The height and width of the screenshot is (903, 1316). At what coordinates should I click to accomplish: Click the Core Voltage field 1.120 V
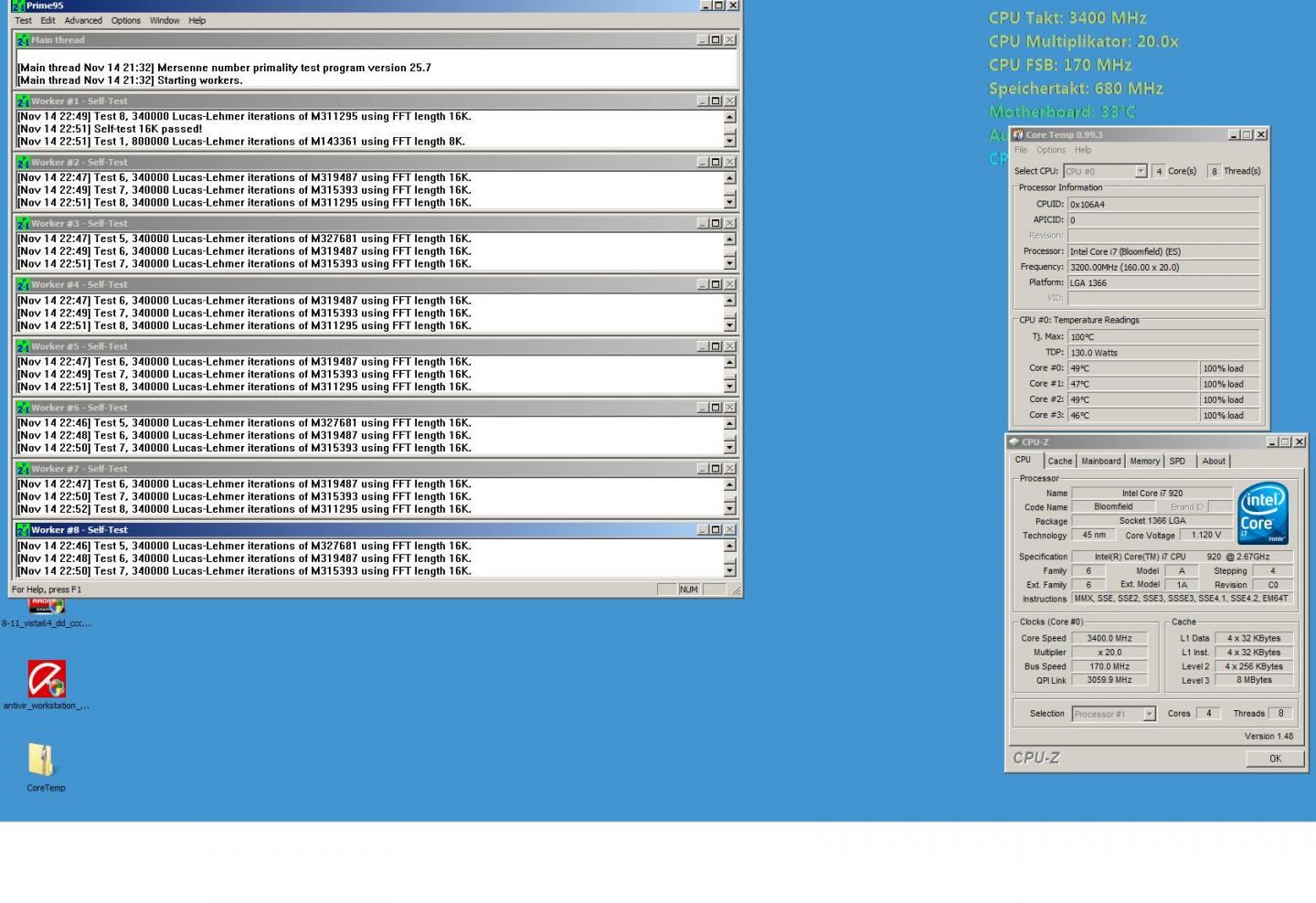(1205, 535)
